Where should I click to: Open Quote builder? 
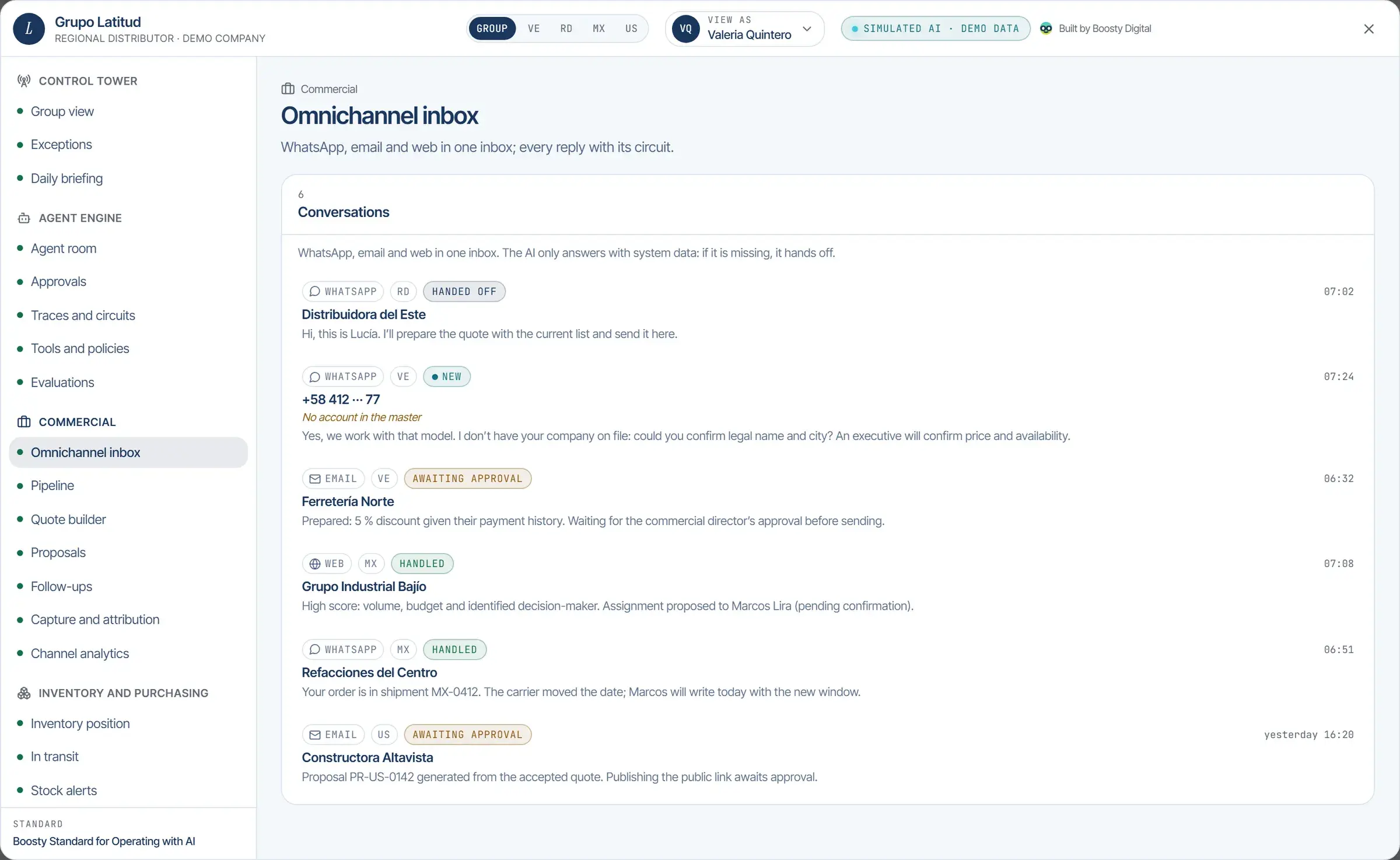click(x=128, y=520)
